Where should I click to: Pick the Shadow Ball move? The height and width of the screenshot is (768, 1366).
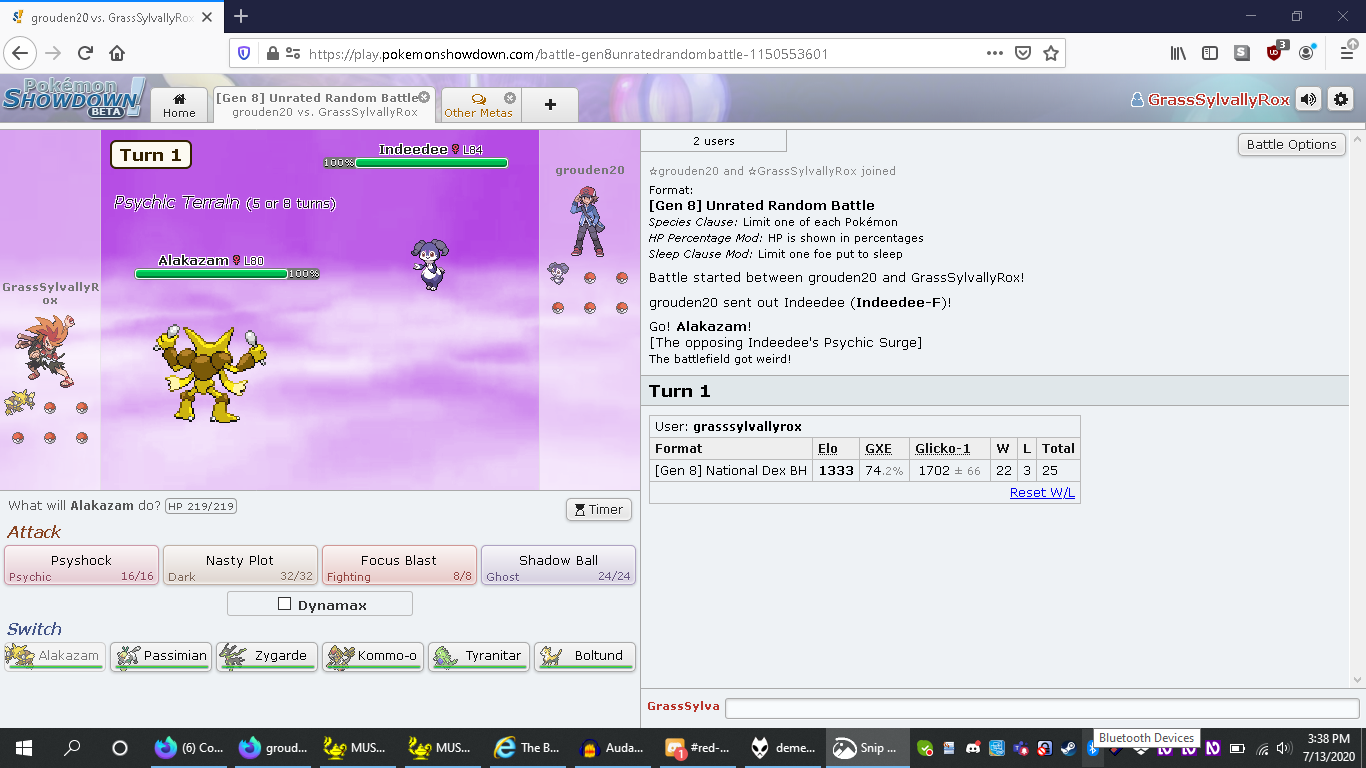point(558,566)
